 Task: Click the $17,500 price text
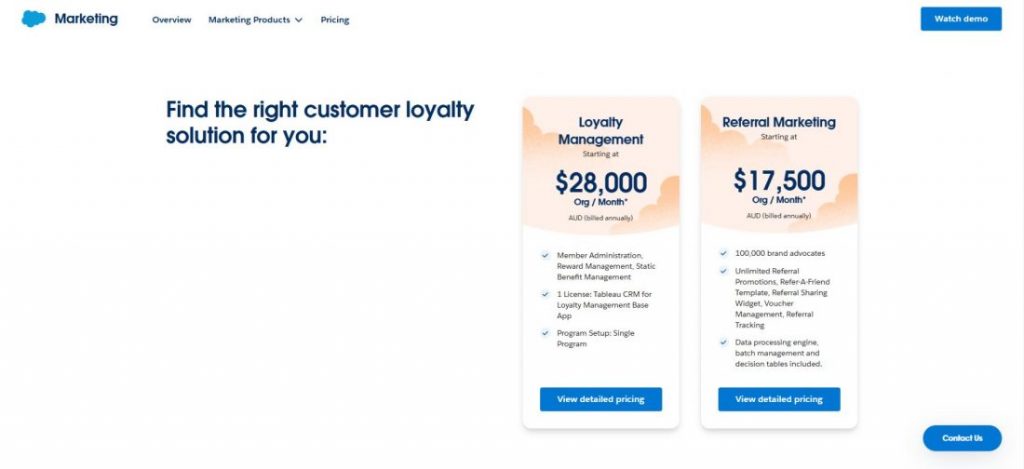coord(779,180)
